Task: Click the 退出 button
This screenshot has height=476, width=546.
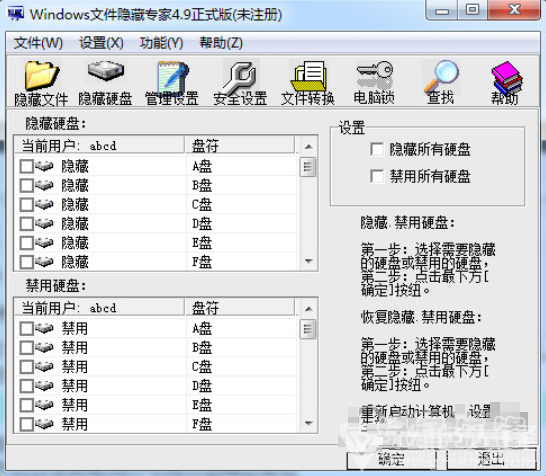Action: [x=491, y=459]
